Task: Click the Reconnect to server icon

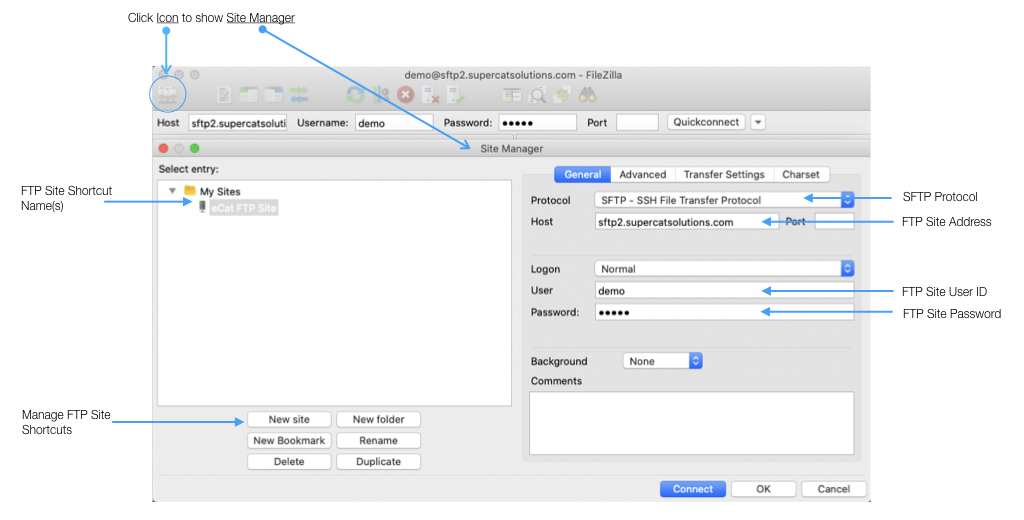Action: (456, 95)
